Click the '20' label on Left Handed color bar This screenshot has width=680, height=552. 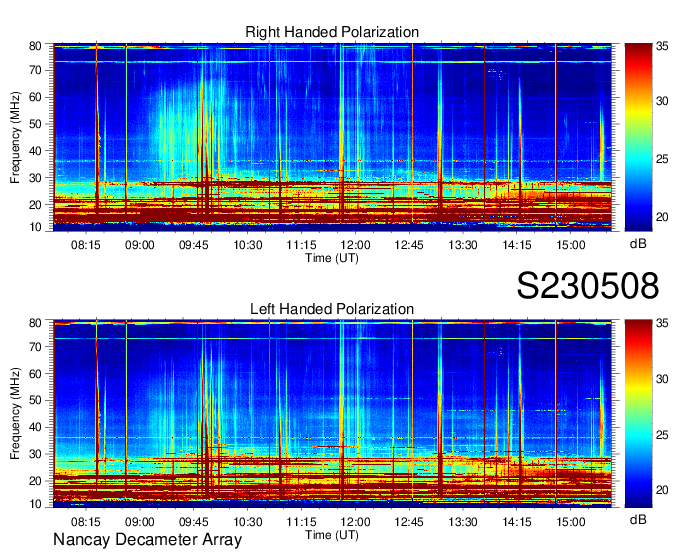[x=662, y=490]
